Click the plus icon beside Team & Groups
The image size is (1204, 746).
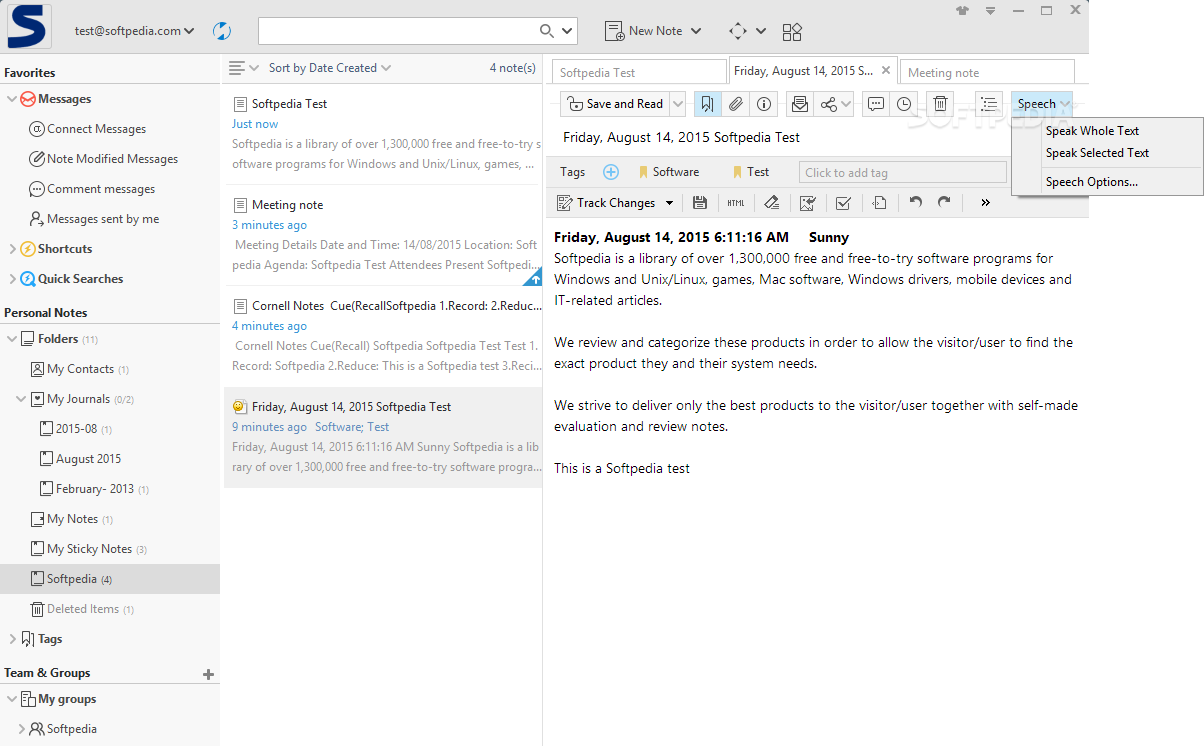(208, 674)
